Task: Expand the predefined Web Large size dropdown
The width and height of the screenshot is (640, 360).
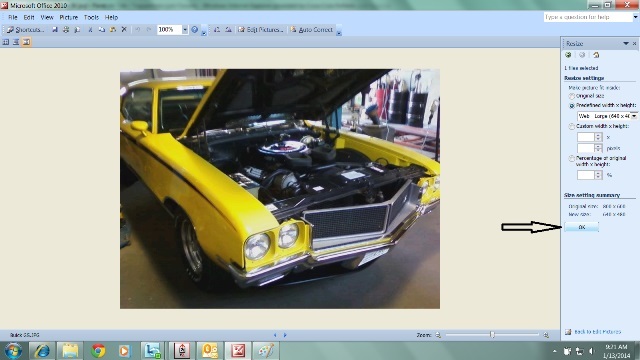Action: tap(634, 116)
